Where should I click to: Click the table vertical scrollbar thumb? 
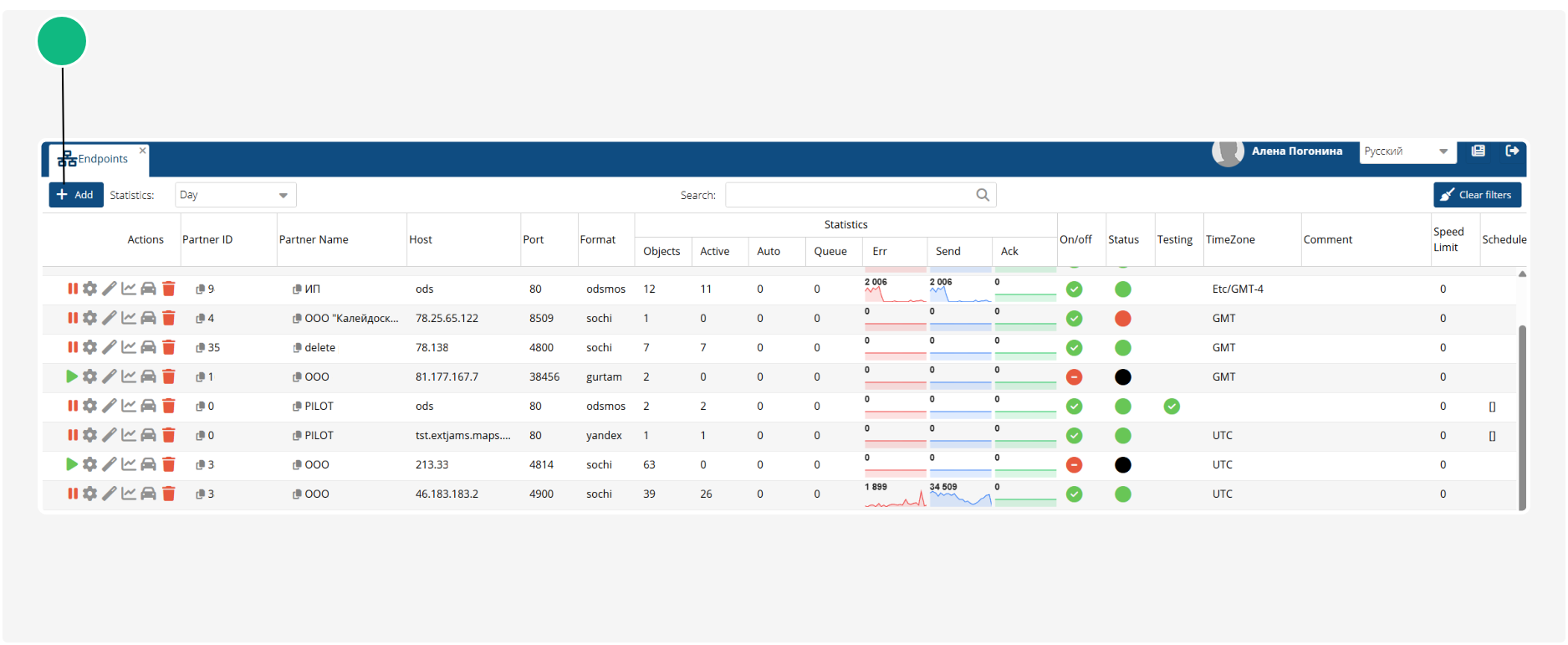(1522, 417)
